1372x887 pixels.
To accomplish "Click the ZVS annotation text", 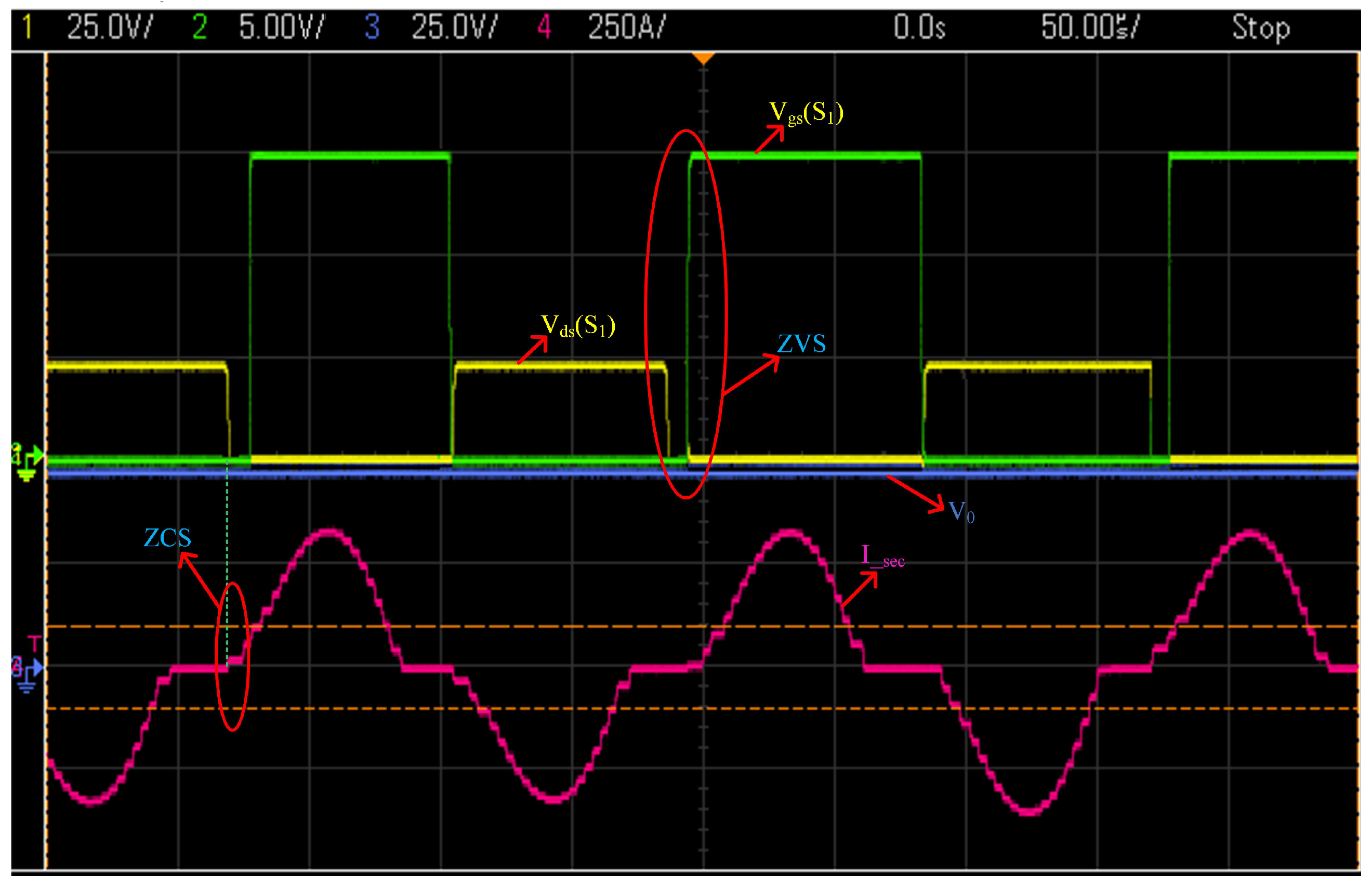I will click(x=801, y=345).
